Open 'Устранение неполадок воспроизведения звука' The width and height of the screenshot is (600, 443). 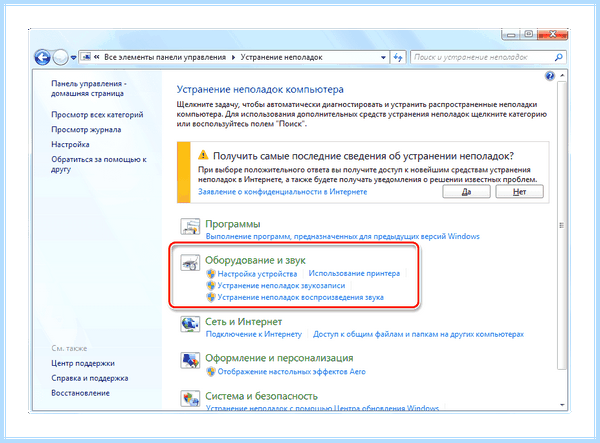click(x=300, y=298)
